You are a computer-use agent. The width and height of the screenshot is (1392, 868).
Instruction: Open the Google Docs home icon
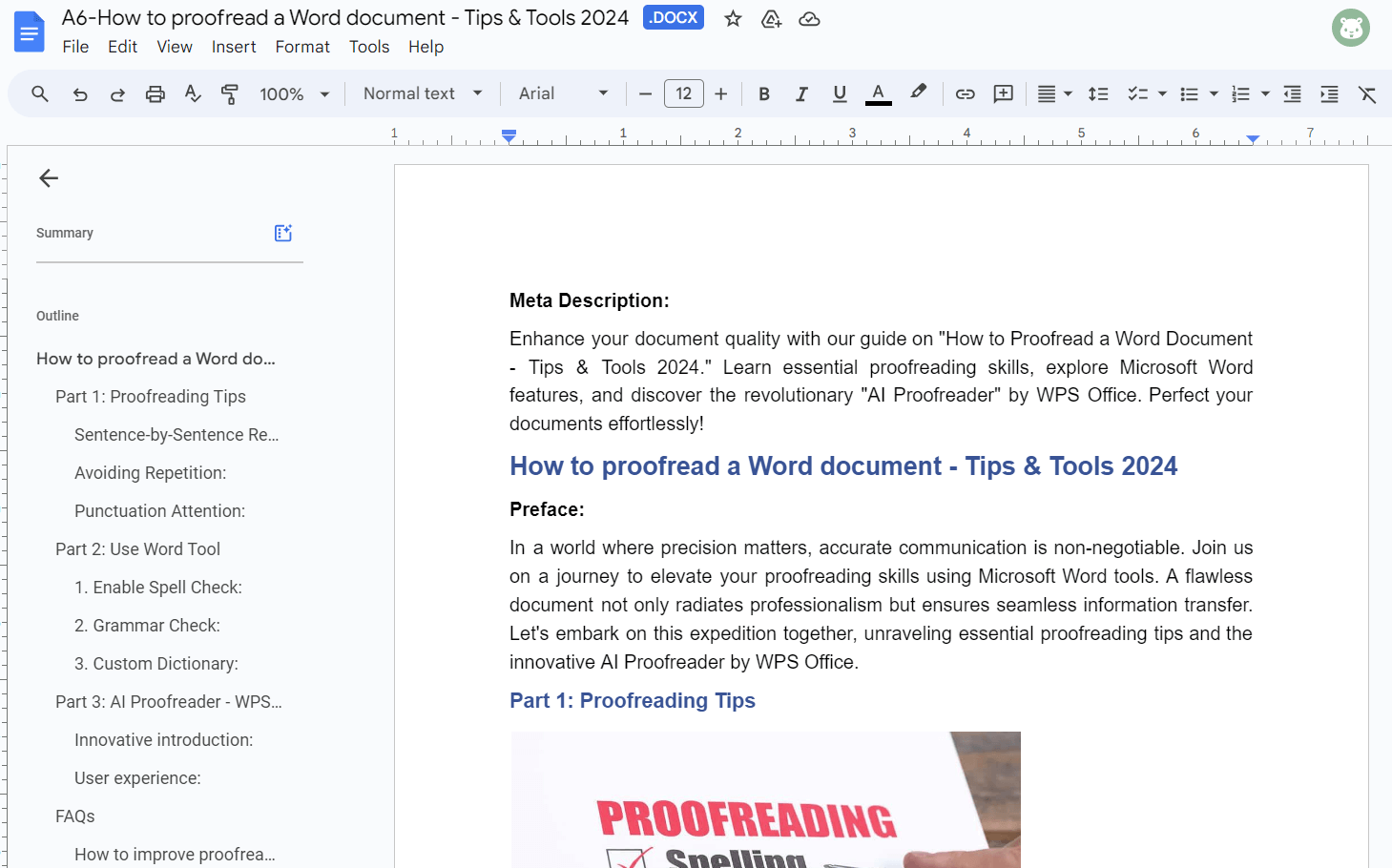[30, 31]
